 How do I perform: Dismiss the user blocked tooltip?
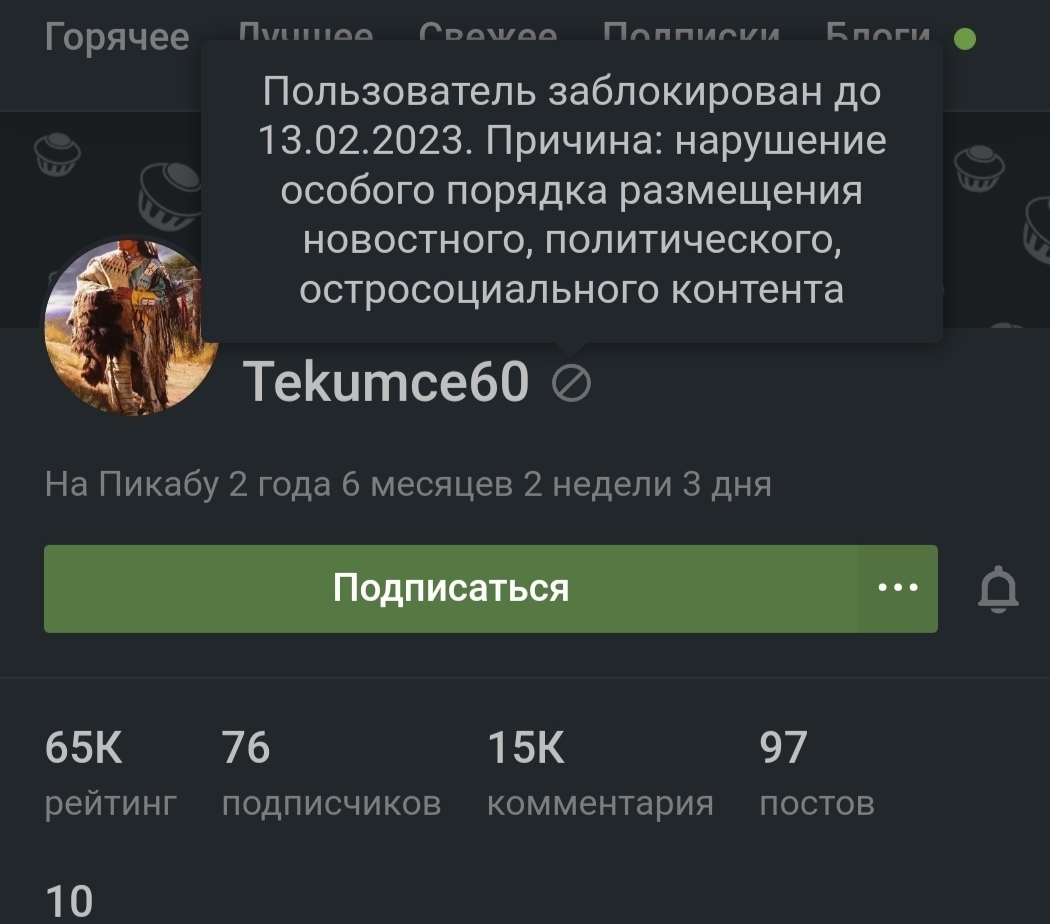click(572, 191)
